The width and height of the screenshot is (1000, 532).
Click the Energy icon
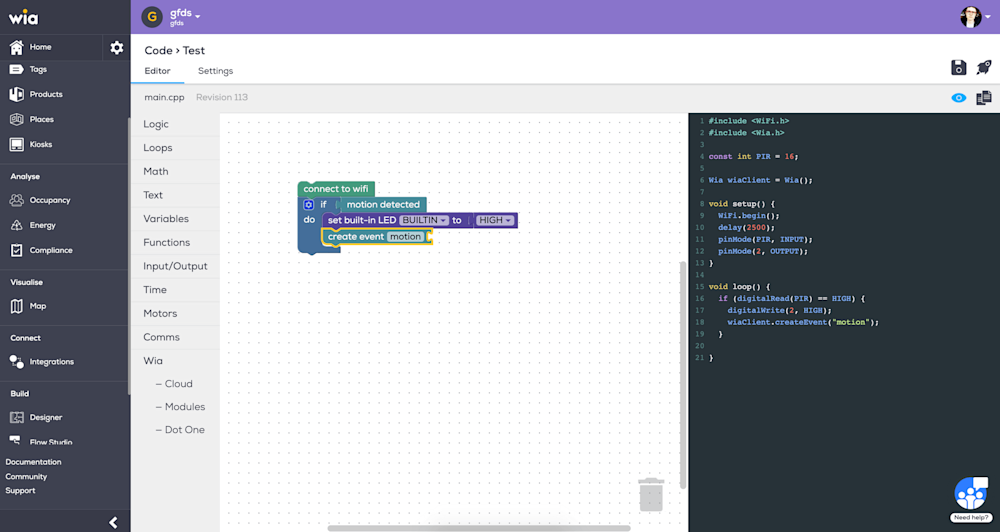pos(17,225)
